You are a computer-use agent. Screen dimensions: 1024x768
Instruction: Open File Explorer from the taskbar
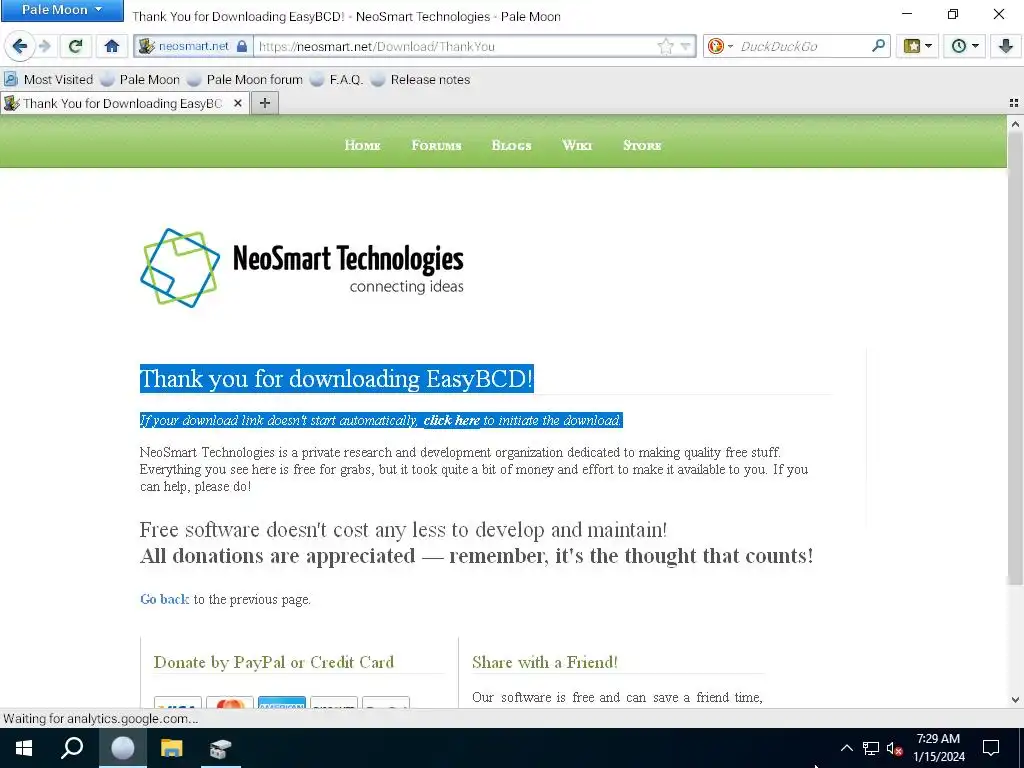coord(171,748)
